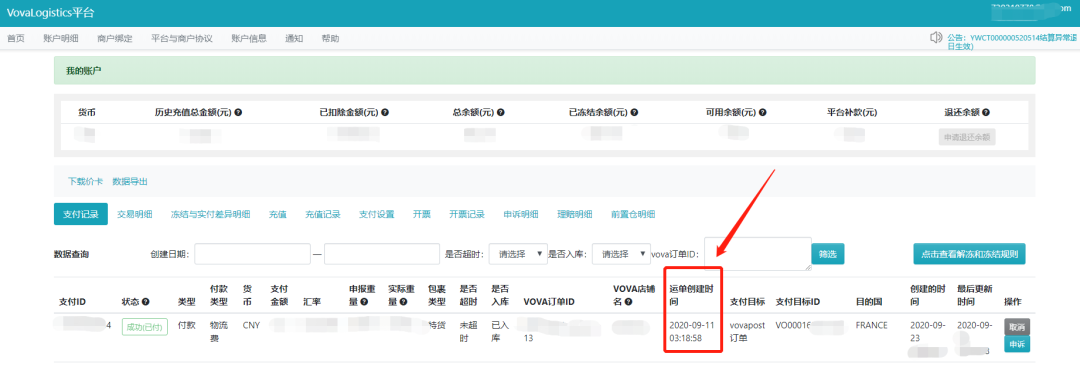Click 取消 button in the payment row
Viewport: 1080px width, 367px height.
1017,326
